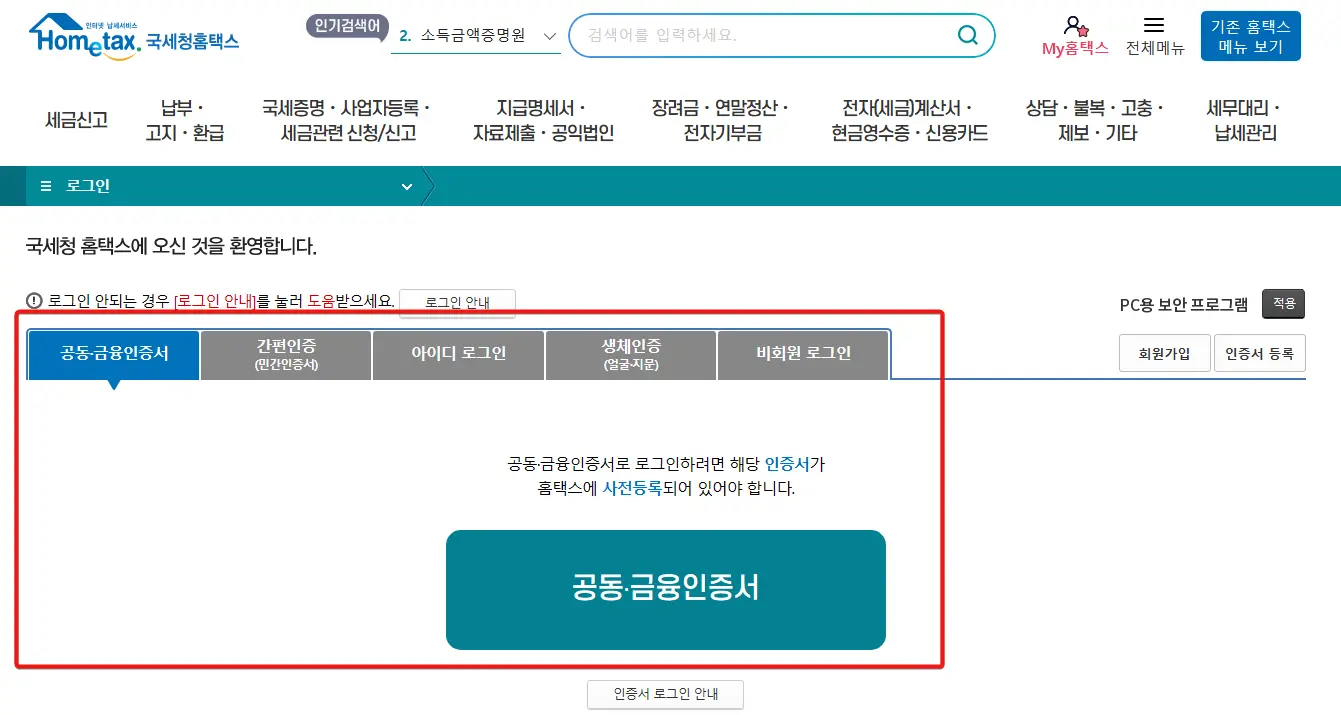1341x715 pixels.
Task: Select the 생체인증 tab
Action: pos(630,354)
